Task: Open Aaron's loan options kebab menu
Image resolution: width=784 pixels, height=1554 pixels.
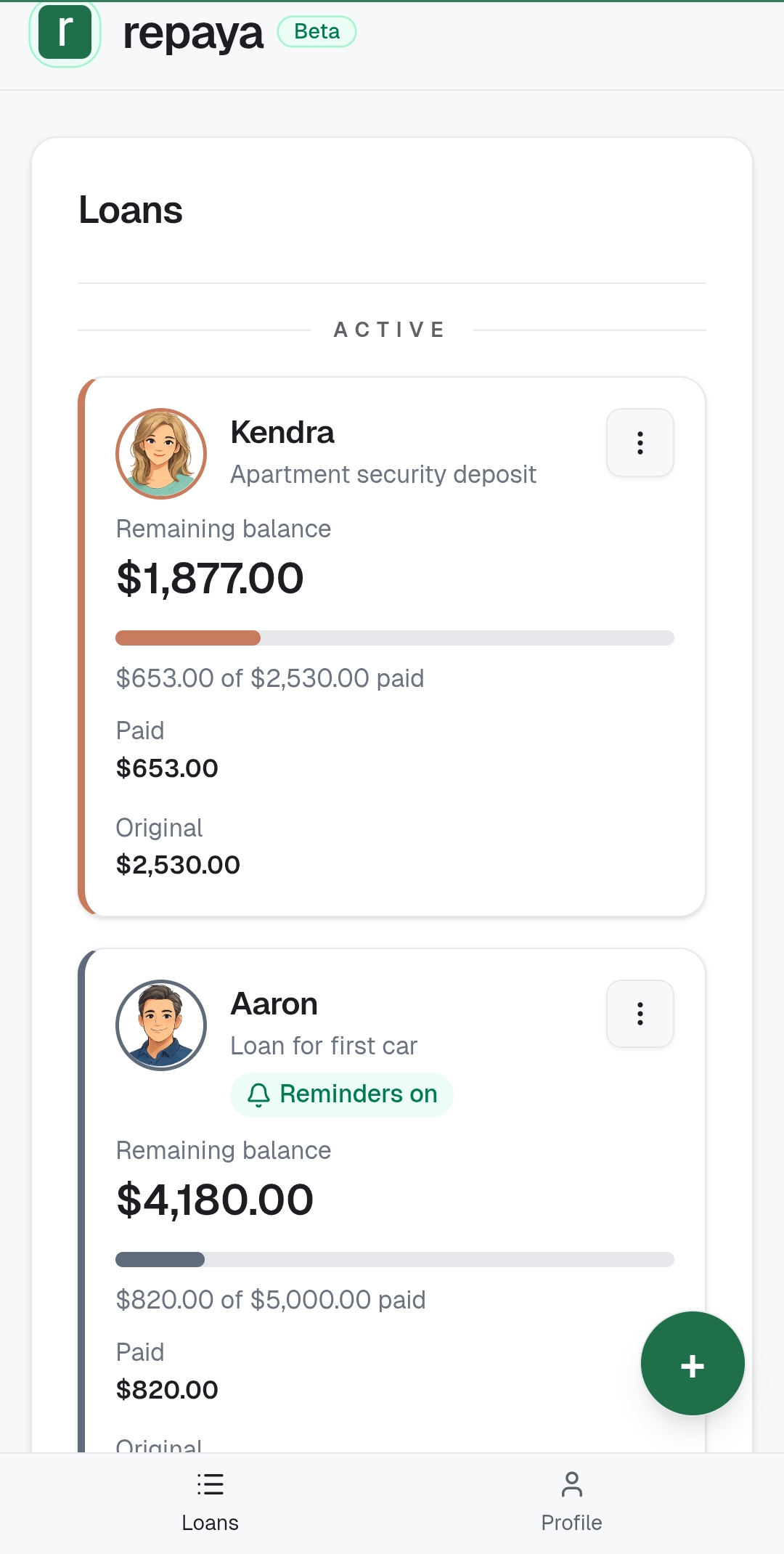Action: [640, 1014]
